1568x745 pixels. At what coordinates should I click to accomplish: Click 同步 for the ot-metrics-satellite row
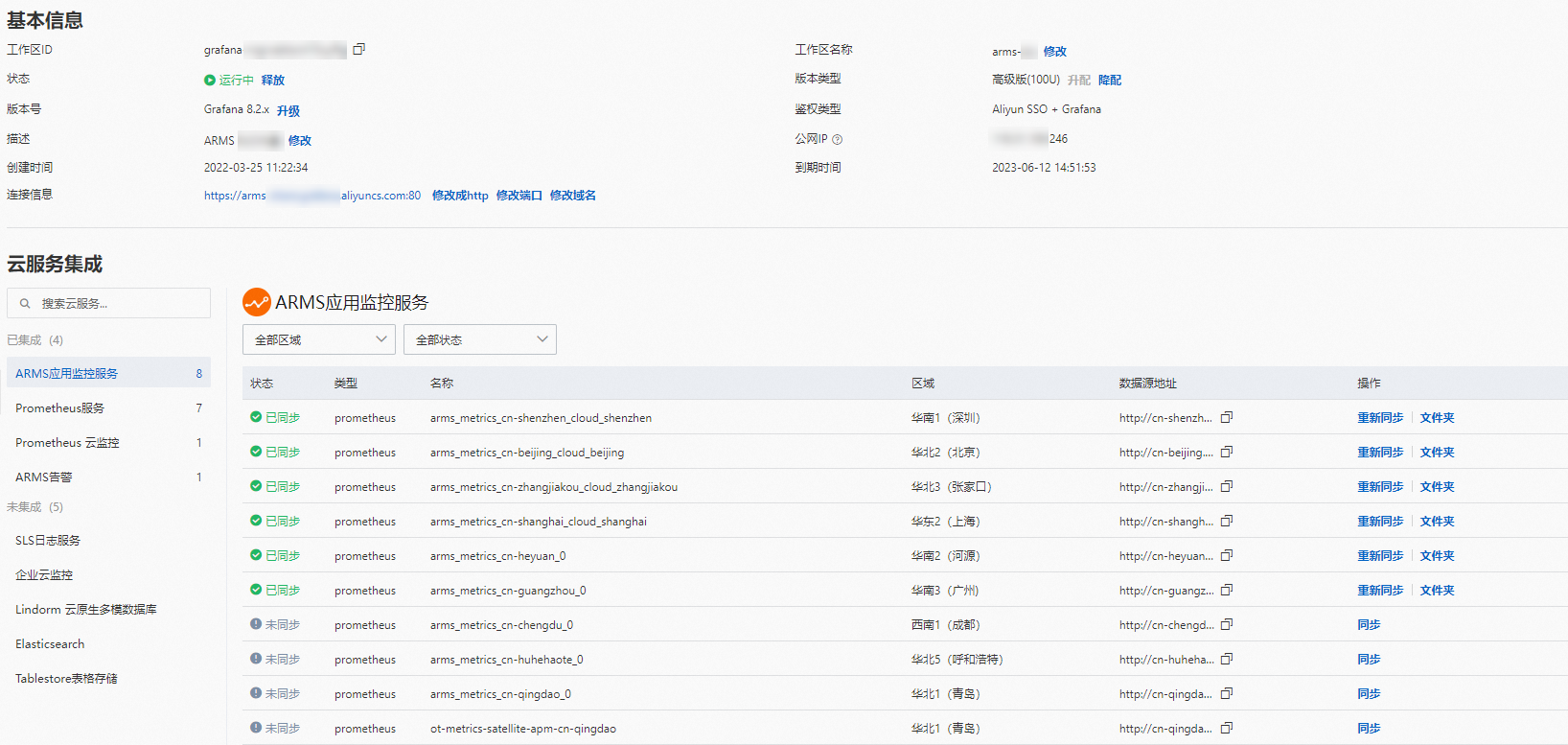[x=1369, y=728]
